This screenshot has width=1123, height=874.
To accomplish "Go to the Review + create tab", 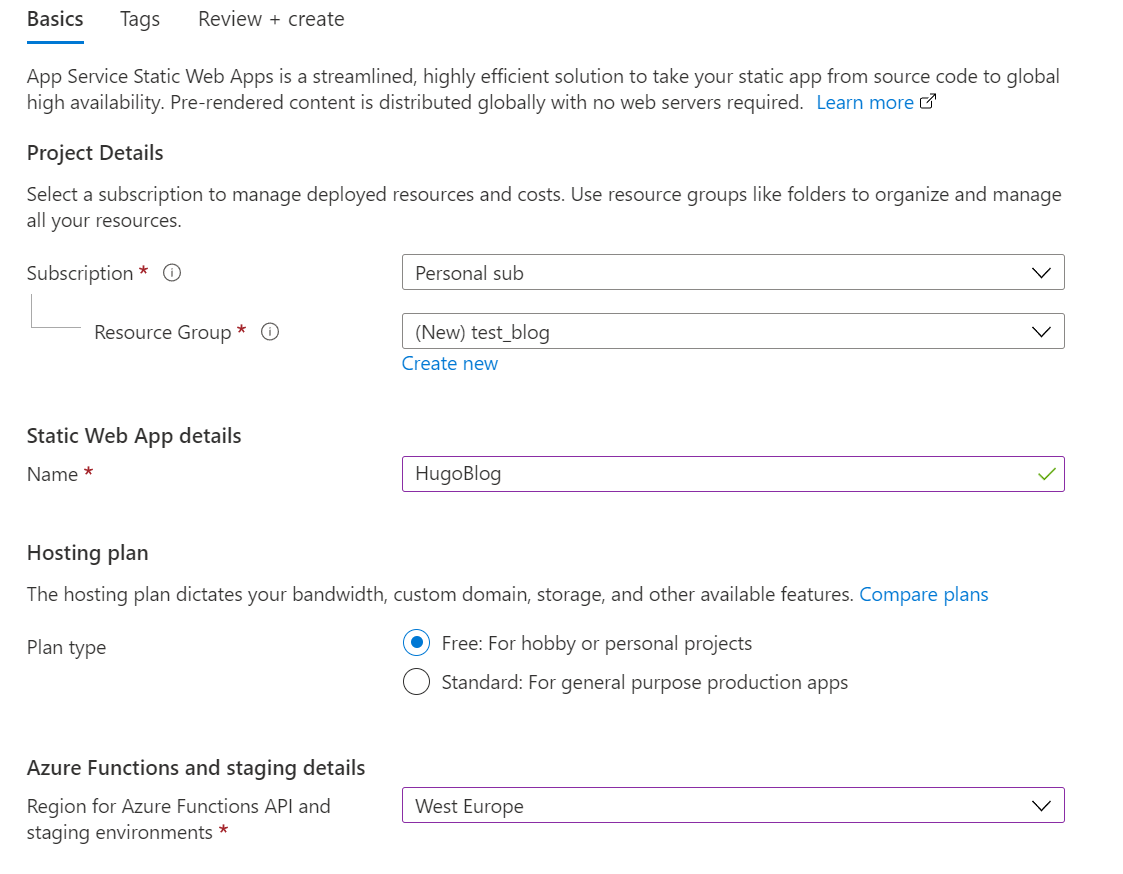I will (x=271, y=19).
